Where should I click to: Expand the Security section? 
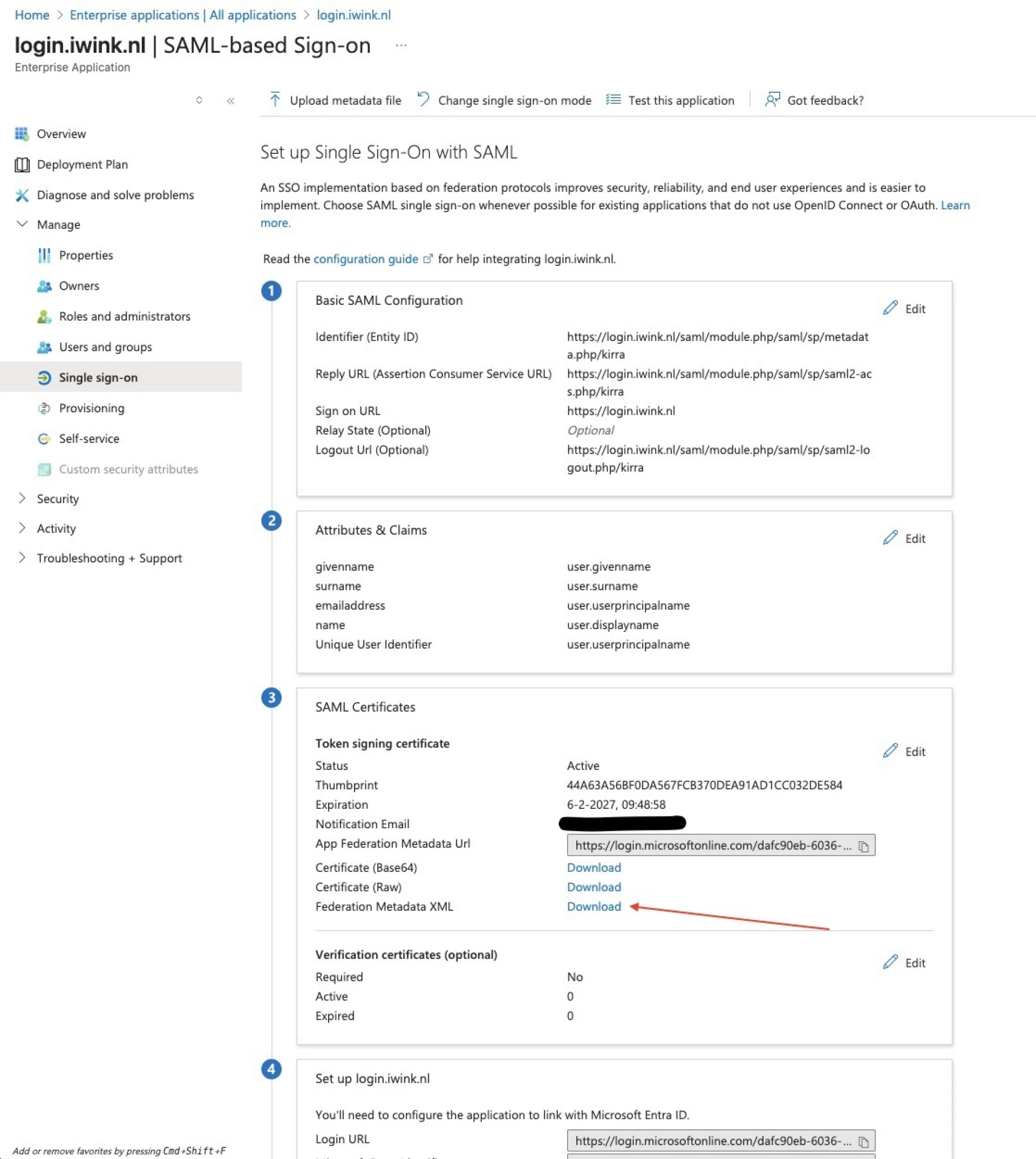pos(22,499)
